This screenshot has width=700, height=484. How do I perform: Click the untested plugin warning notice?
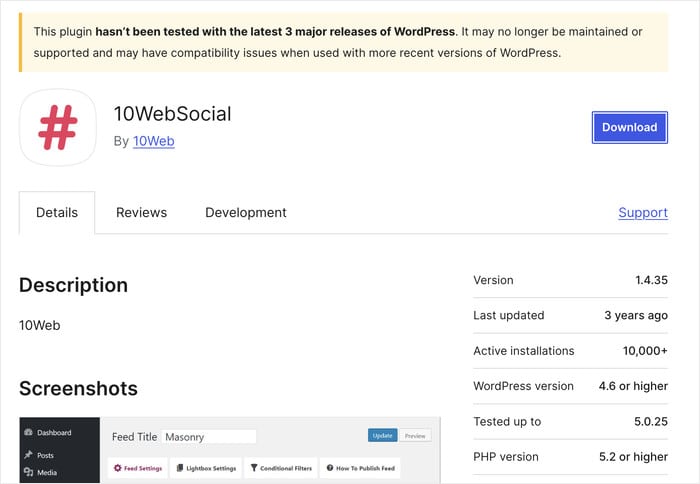click(x=343, y=42)
